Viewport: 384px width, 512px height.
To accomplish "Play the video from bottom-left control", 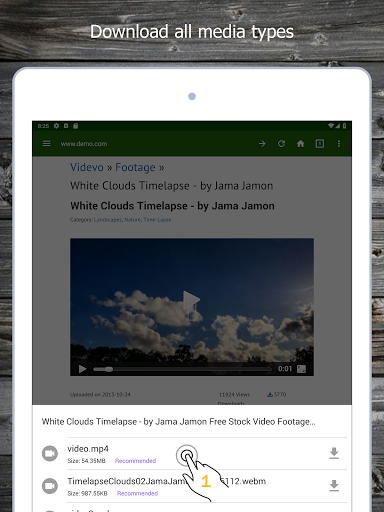I will [x=82, y=369].
